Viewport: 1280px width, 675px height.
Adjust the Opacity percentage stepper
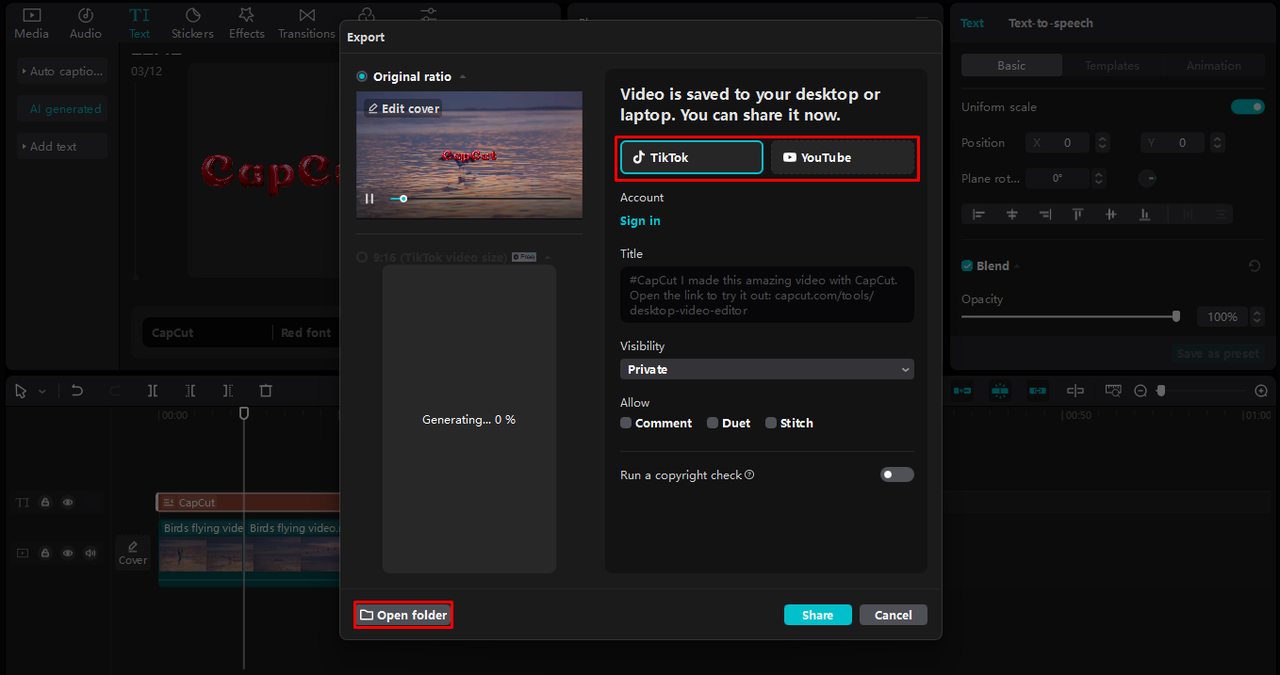coord(1255,317)
